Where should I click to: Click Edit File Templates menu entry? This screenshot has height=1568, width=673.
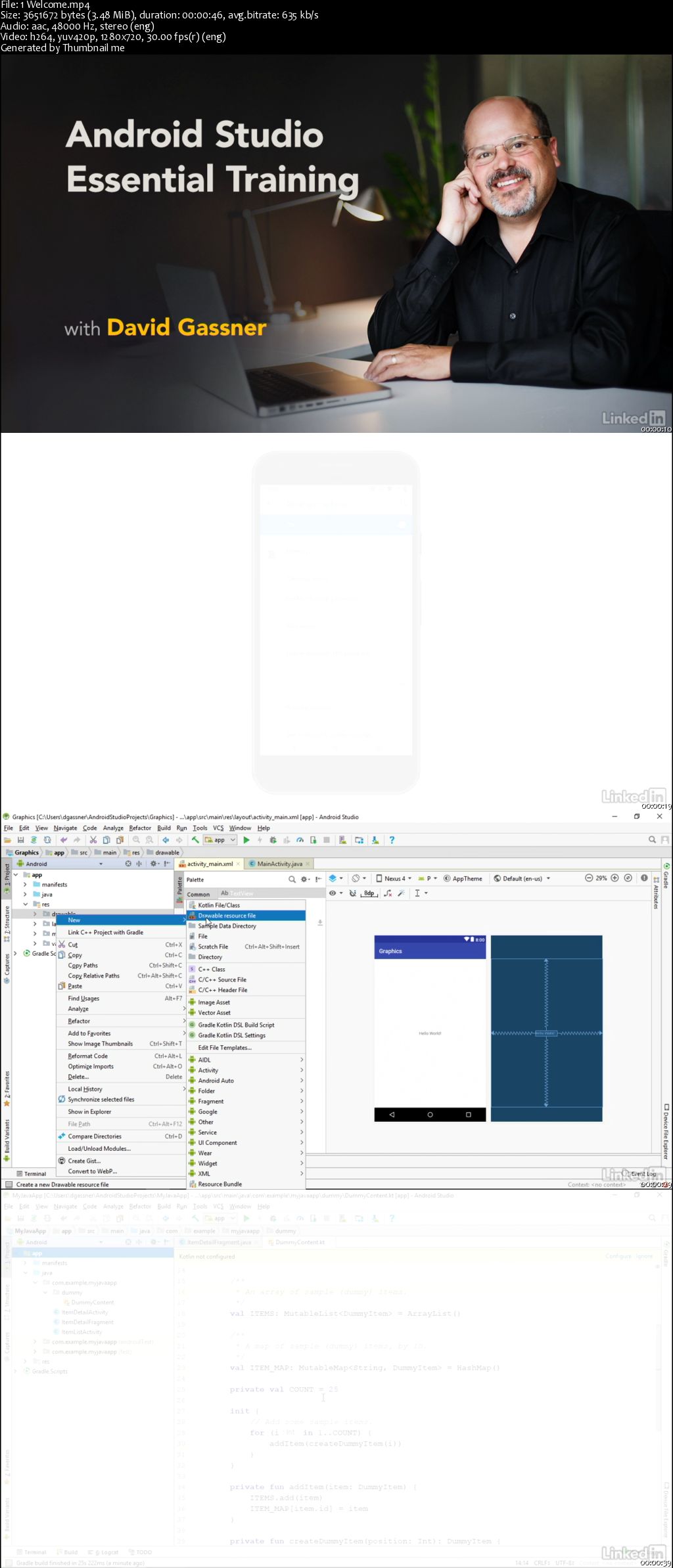tap(246, 1048)
